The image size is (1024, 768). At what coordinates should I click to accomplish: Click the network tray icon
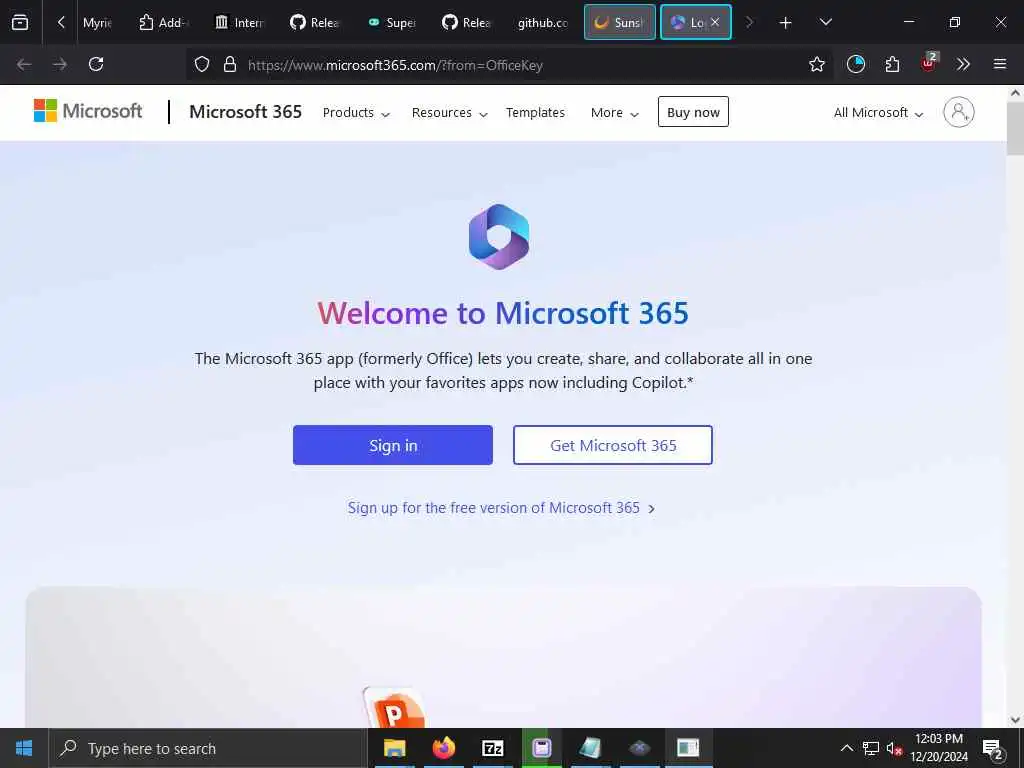click(871, 748)
